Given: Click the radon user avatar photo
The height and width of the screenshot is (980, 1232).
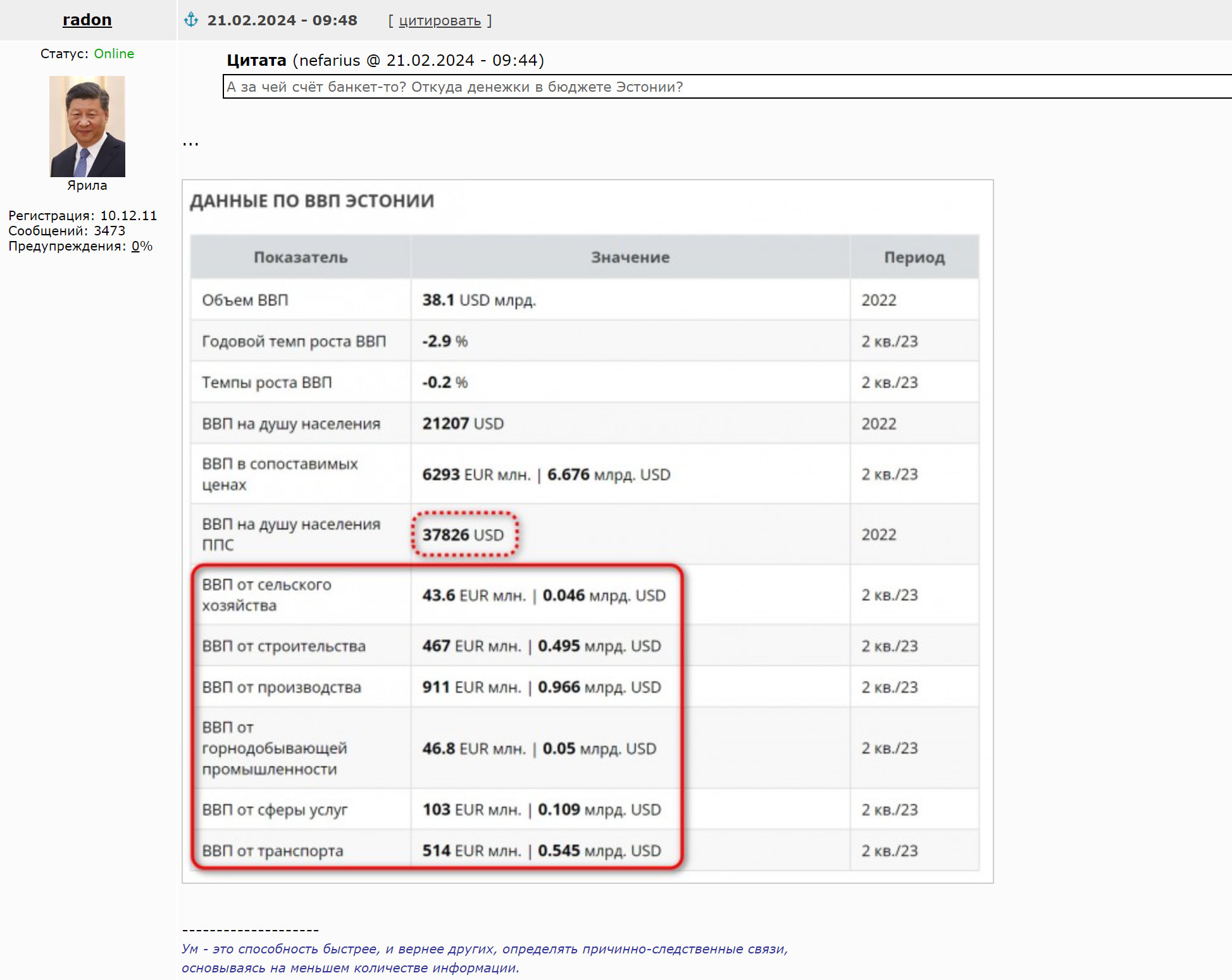Looking at the screenshot, I should (x=87, y=126).
